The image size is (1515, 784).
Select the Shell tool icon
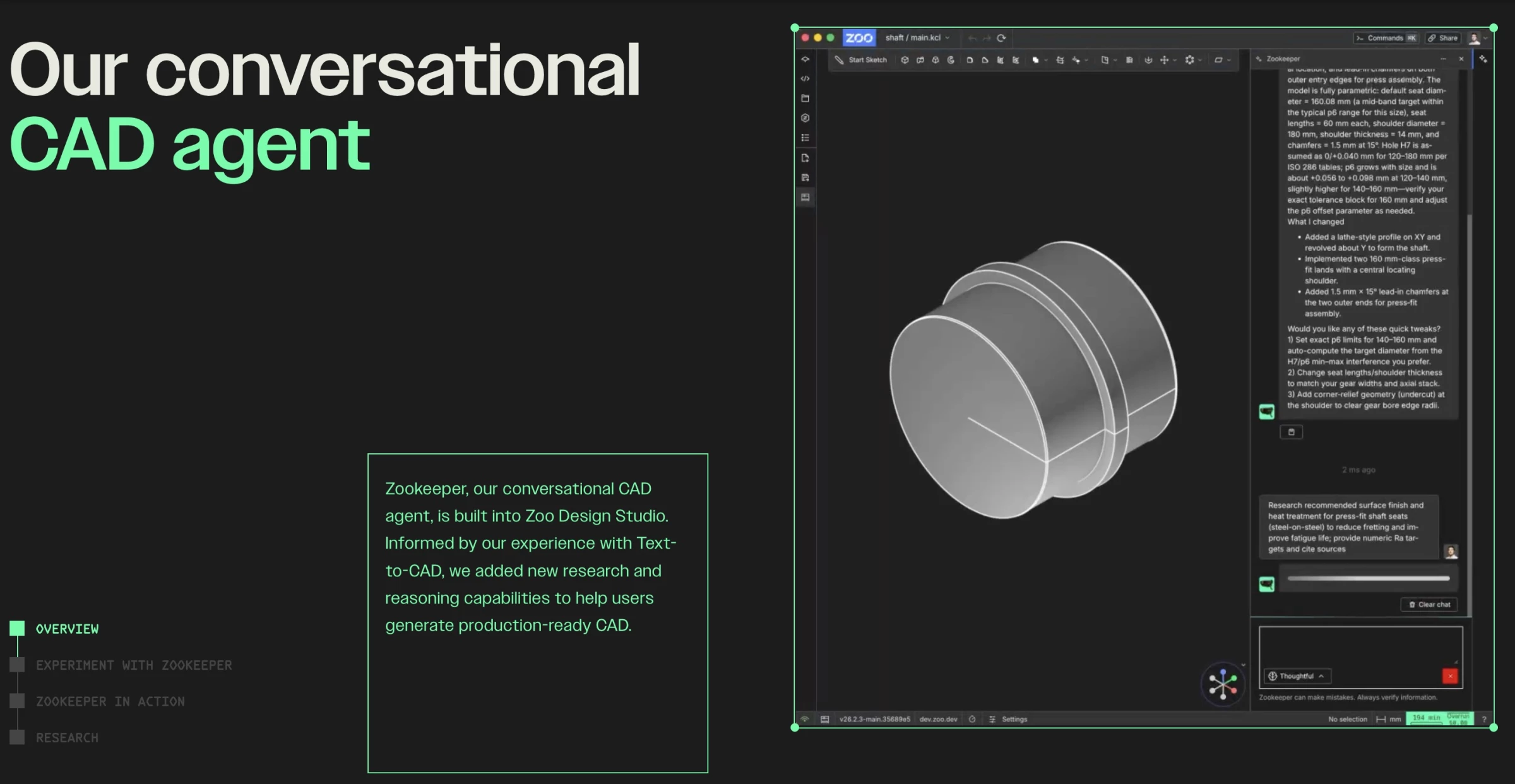pyautogui.click(x=1000, y=60)
